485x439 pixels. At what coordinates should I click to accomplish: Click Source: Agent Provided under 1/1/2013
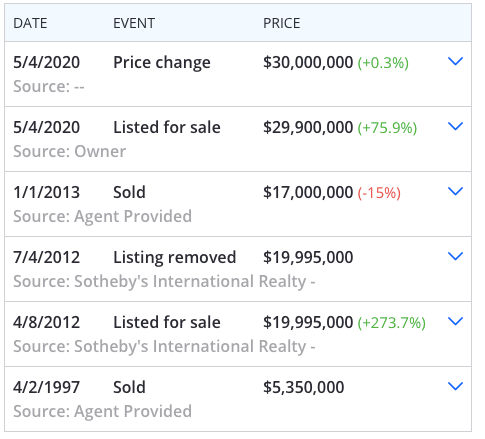point(103,217)
